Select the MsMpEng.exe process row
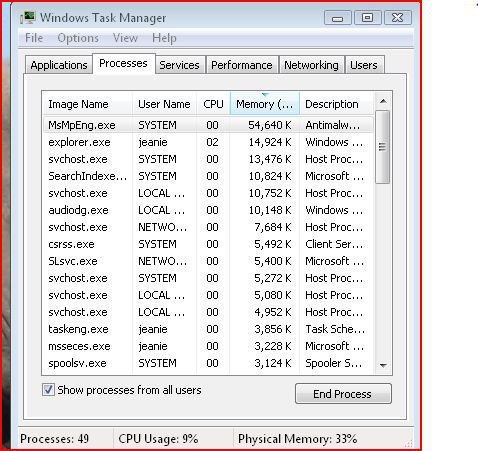This screenshot has width=478, height=451. [x=208, y=125]
